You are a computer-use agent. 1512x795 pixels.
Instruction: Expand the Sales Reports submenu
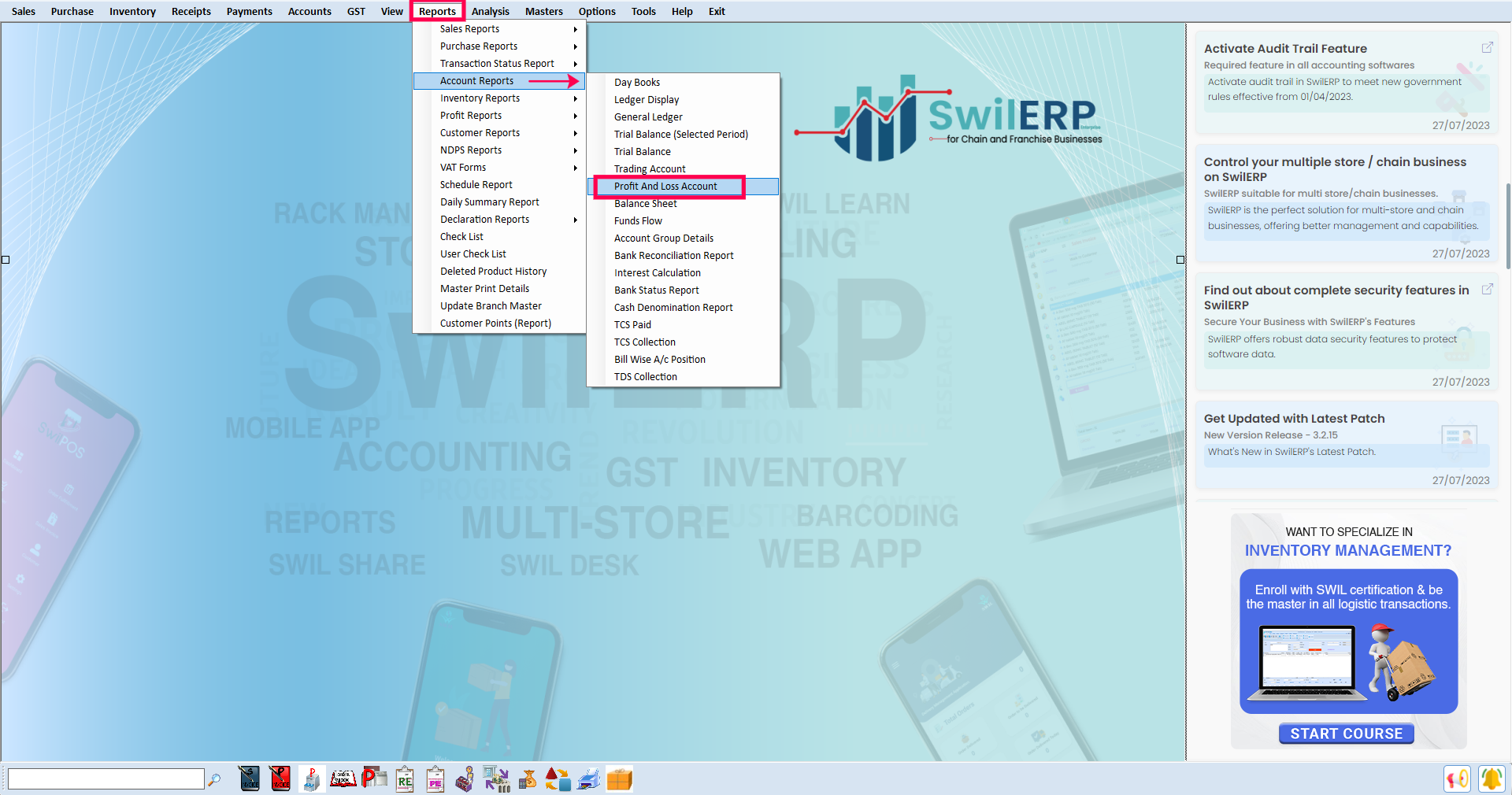pos(499,29)
